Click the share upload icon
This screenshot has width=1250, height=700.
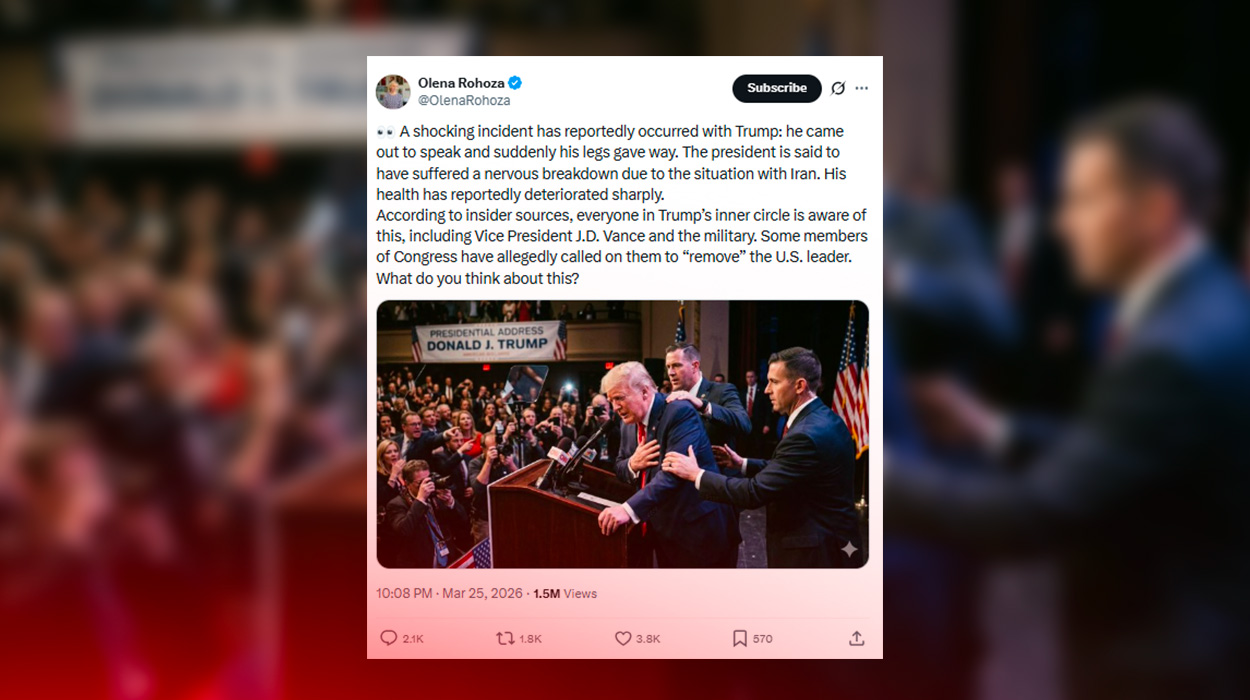coord(856,638)
